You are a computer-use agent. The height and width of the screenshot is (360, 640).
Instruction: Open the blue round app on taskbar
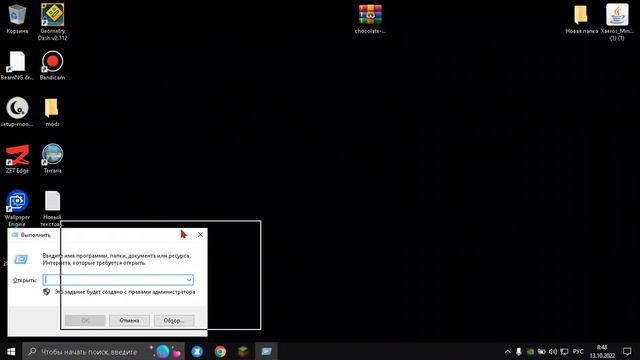pos(197,351)
